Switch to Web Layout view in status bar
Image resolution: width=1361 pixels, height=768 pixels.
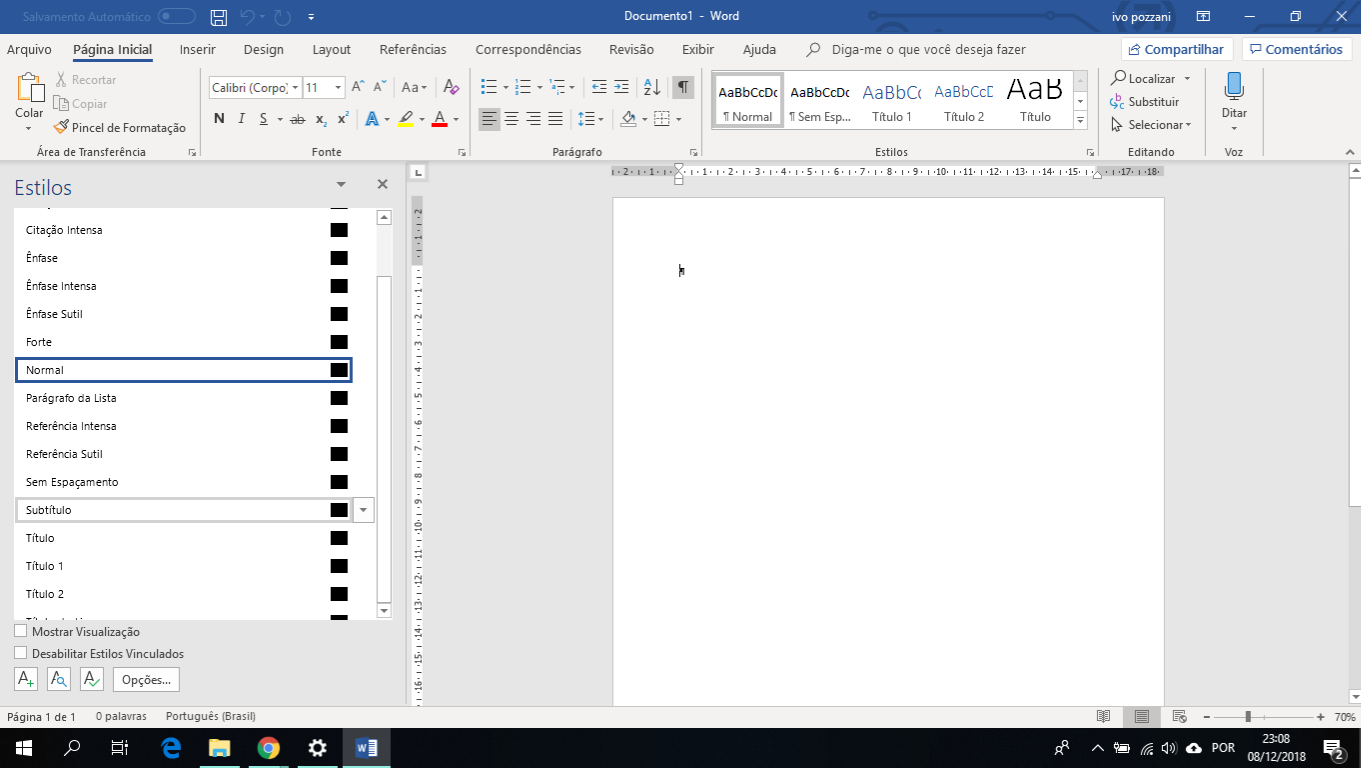click(x=1179, y=716)
